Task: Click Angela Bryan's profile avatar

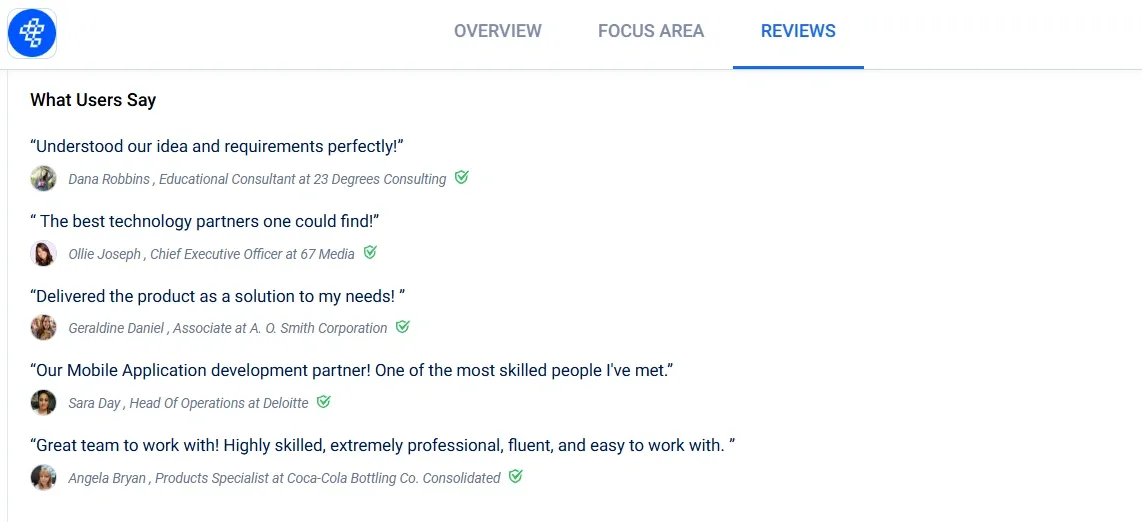Action: click(44, 478)
